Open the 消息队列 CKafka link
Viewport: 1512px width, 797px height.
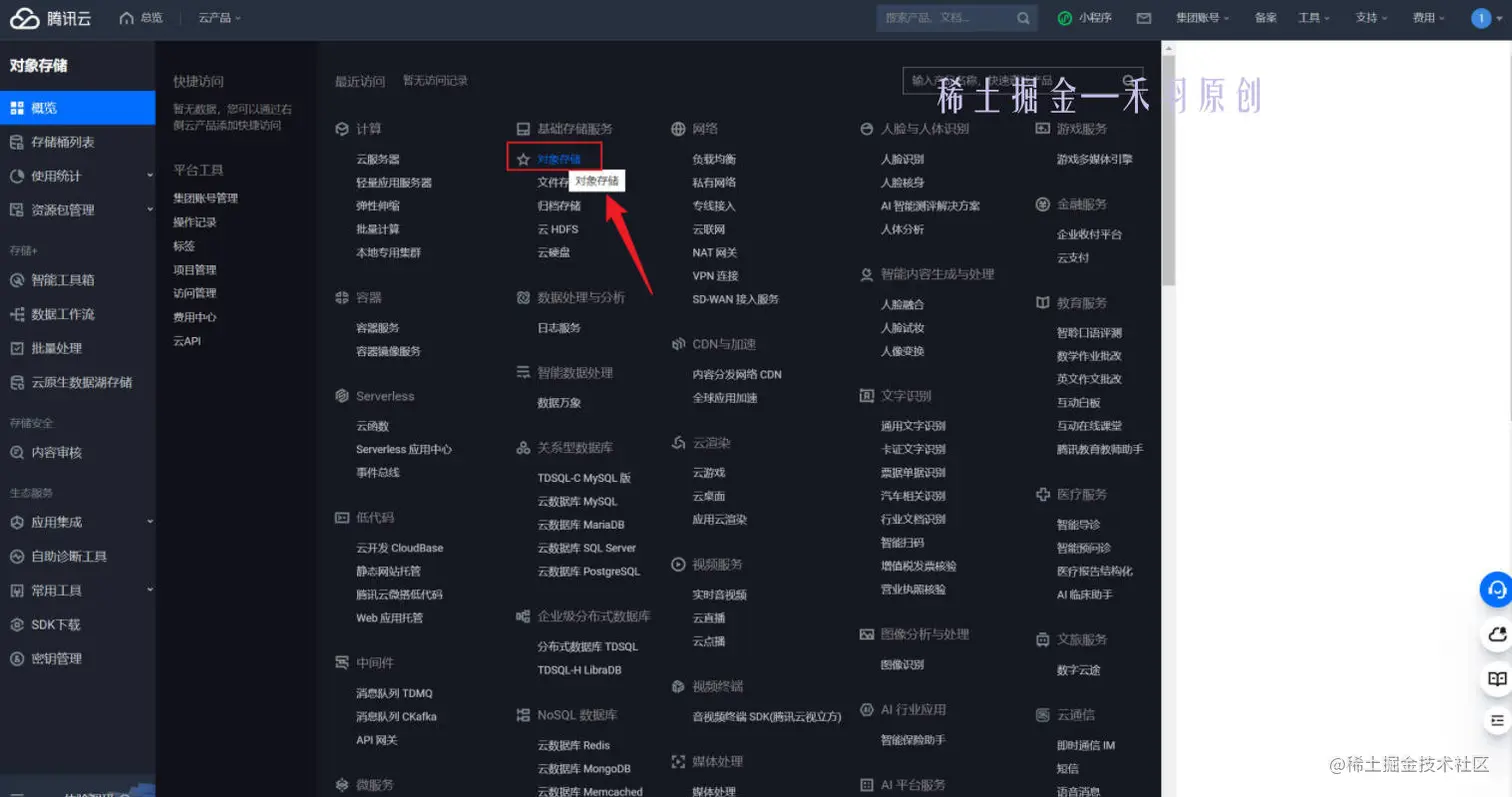coord(396,716)
